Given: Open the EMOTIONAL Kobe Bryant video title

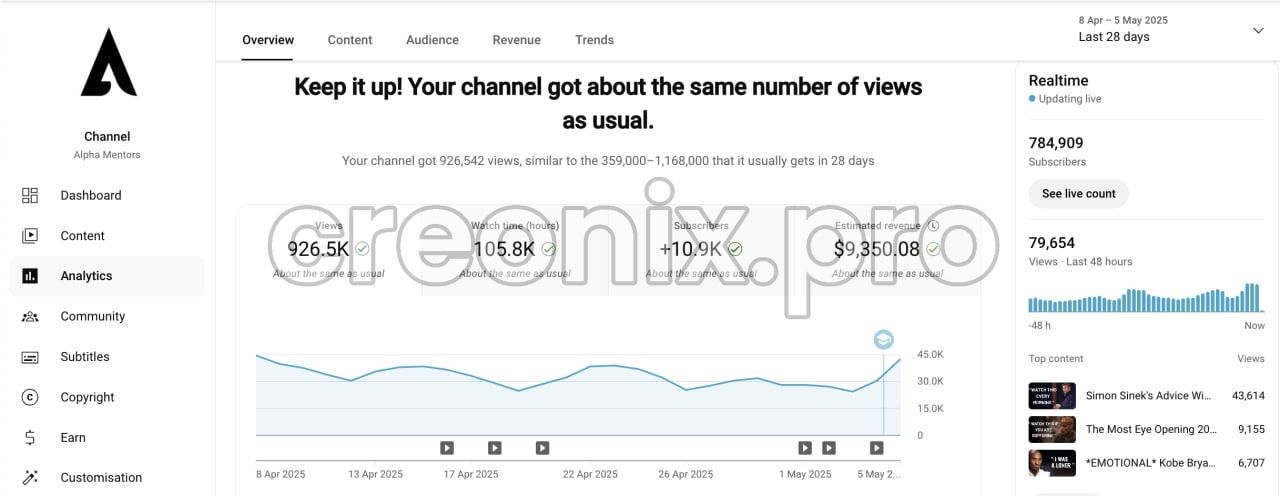Looking at the screenshot, I should click(x=1151, y=463).
